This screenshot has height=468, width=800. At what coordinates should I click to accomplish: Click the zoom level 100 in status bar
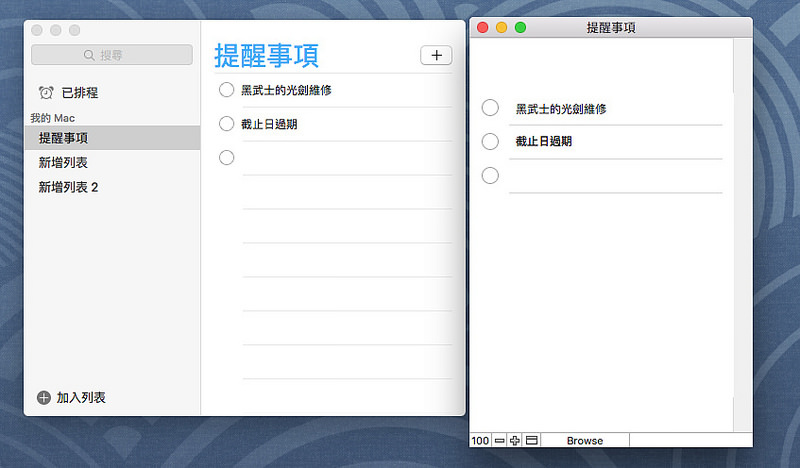pos(480,440)
